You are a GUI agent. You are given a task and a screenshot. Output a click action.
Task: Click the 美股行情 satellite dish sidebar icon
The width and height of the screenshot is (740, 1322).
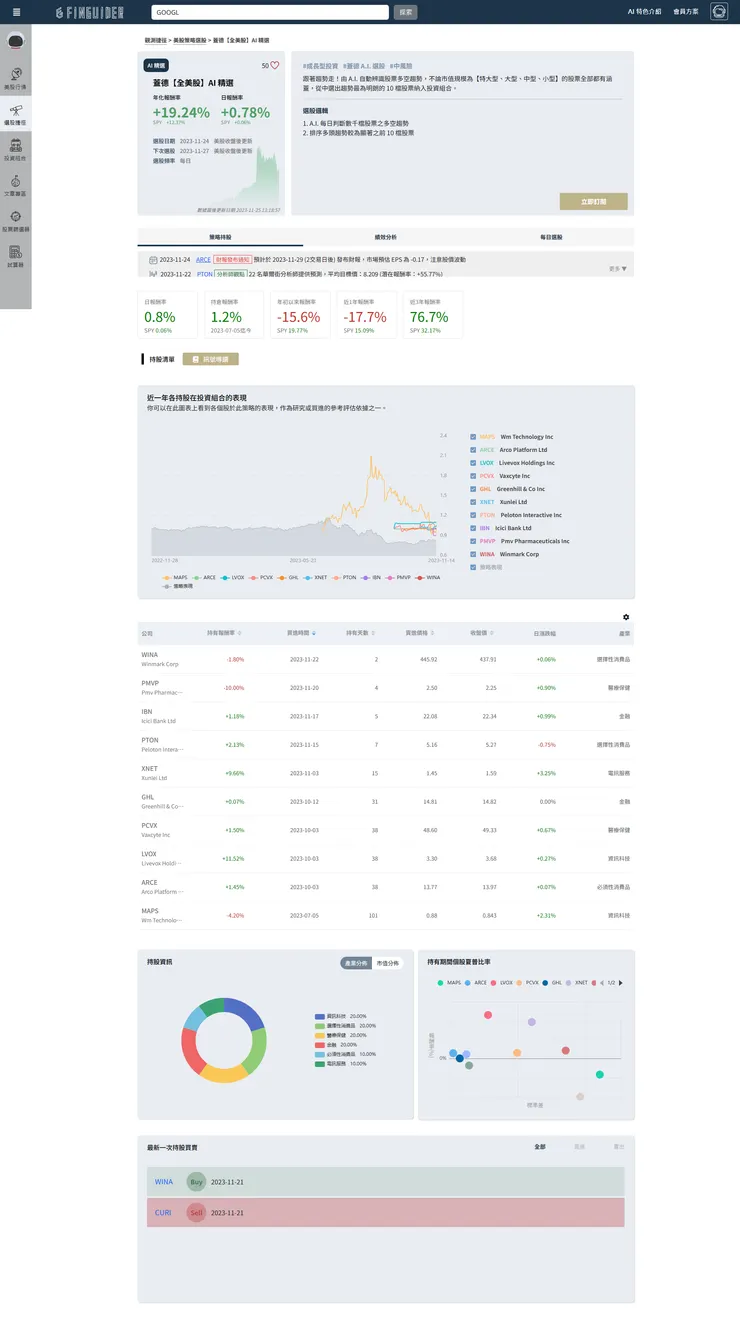(x=16, y=78)
